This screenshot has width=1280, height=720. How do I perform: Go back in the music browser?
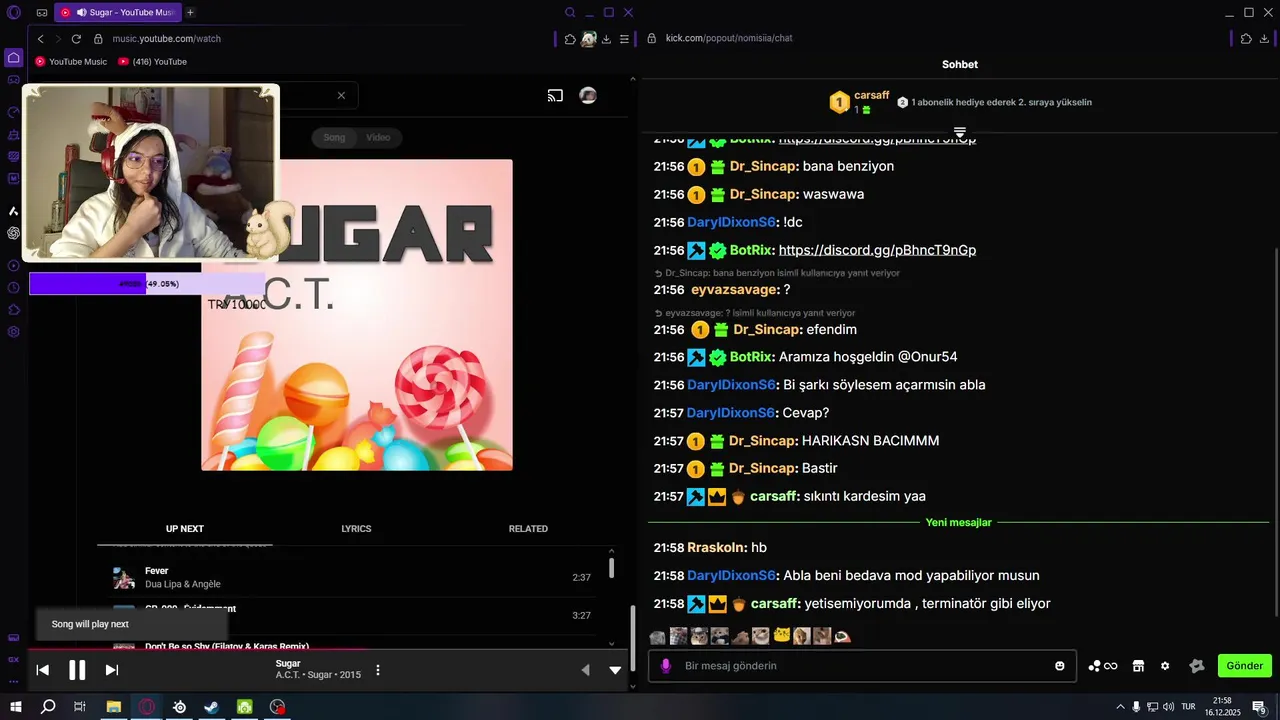[40, 39]
